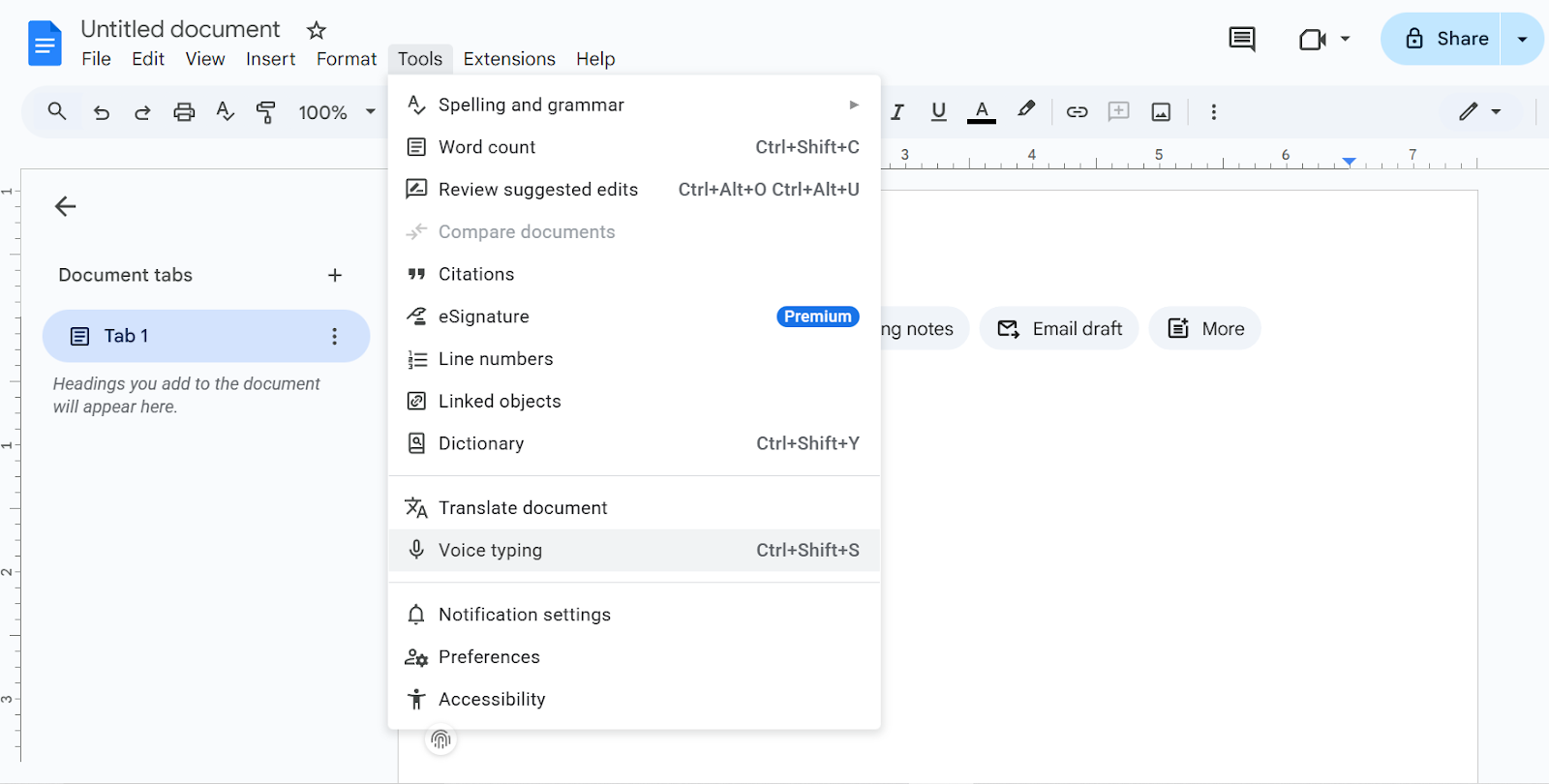Open the toolbar three-dot overflow menu
Screen dimensions: 1549x784
[x=1213, y=112]
